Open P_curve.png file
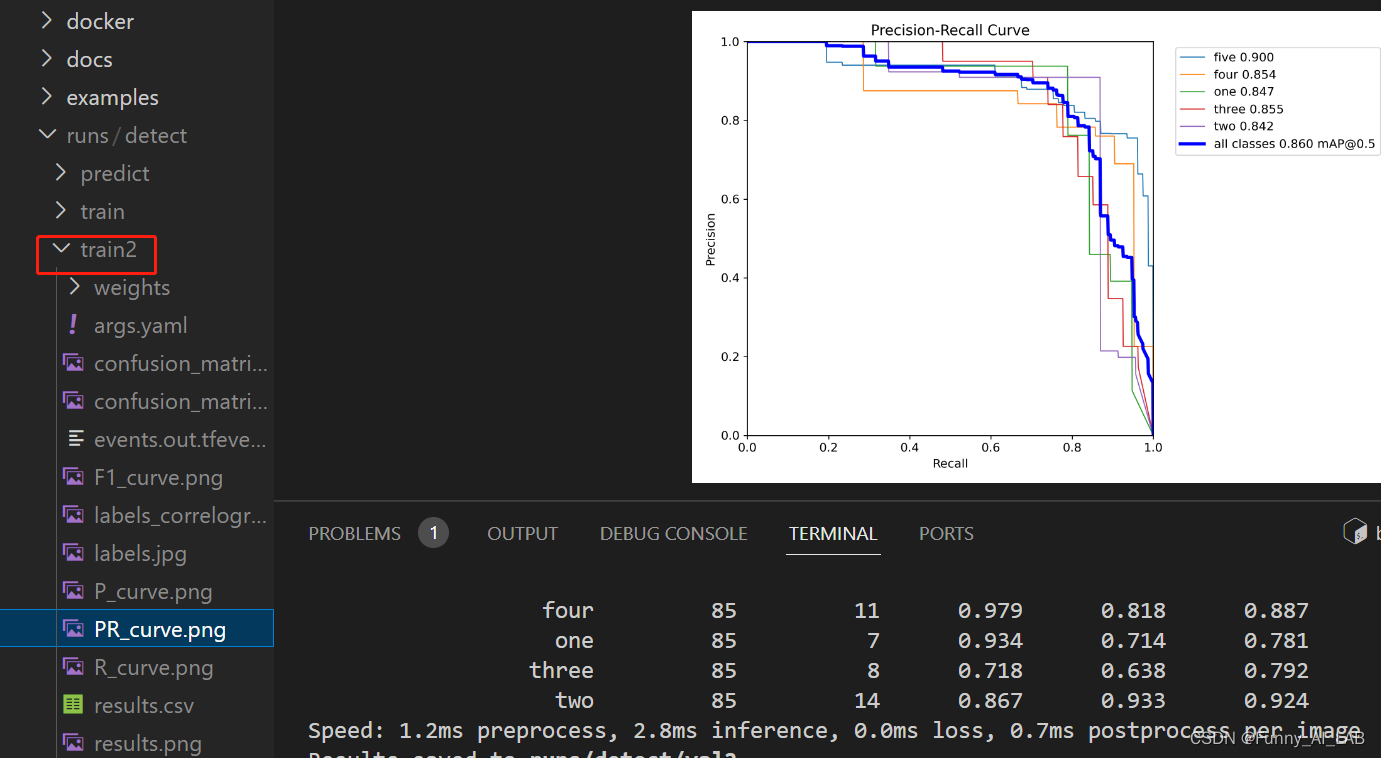 [x=153, y=591]
